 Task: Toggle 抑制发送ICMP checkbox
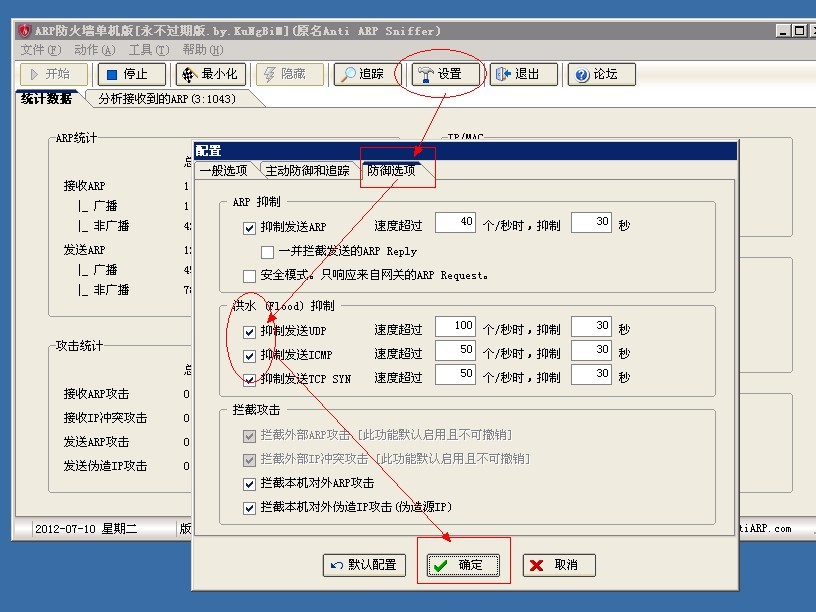click(249, 356)
